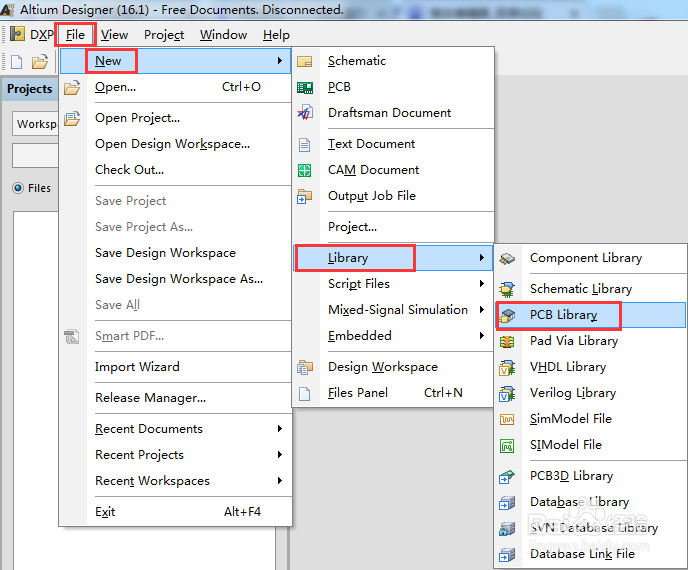Click the Text Document page icon
The image size is (688, 570).
305,144
